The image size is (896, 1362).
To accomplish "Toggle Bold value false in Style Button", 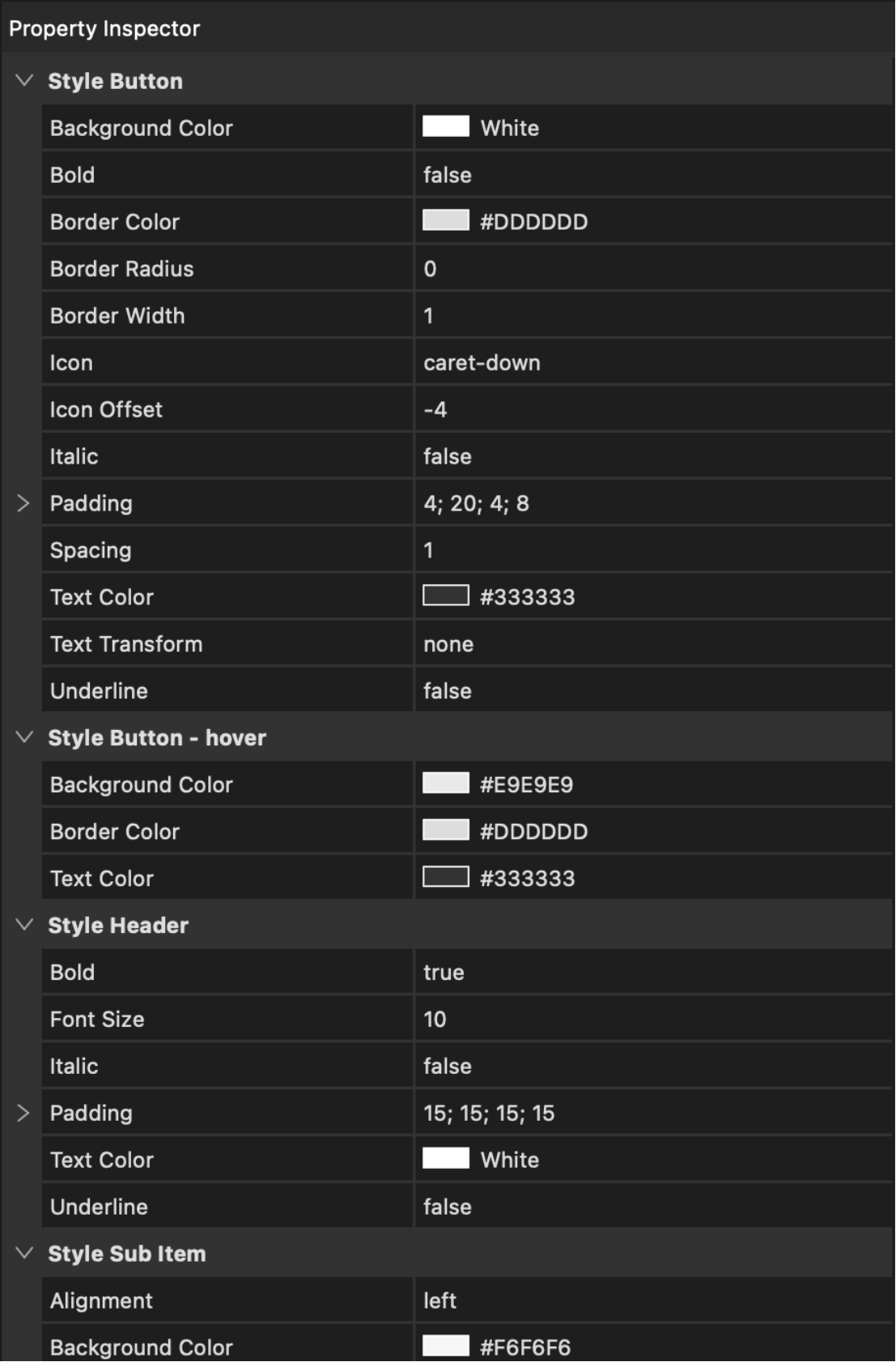I will [448, 175].
